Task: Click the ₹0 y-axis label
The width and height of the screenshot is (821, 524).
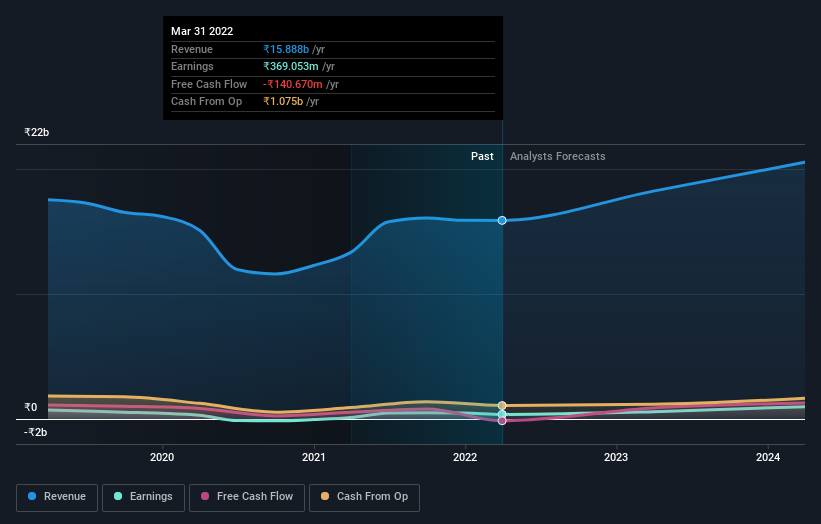Action: pyautogui.click(x=31, y=407)
